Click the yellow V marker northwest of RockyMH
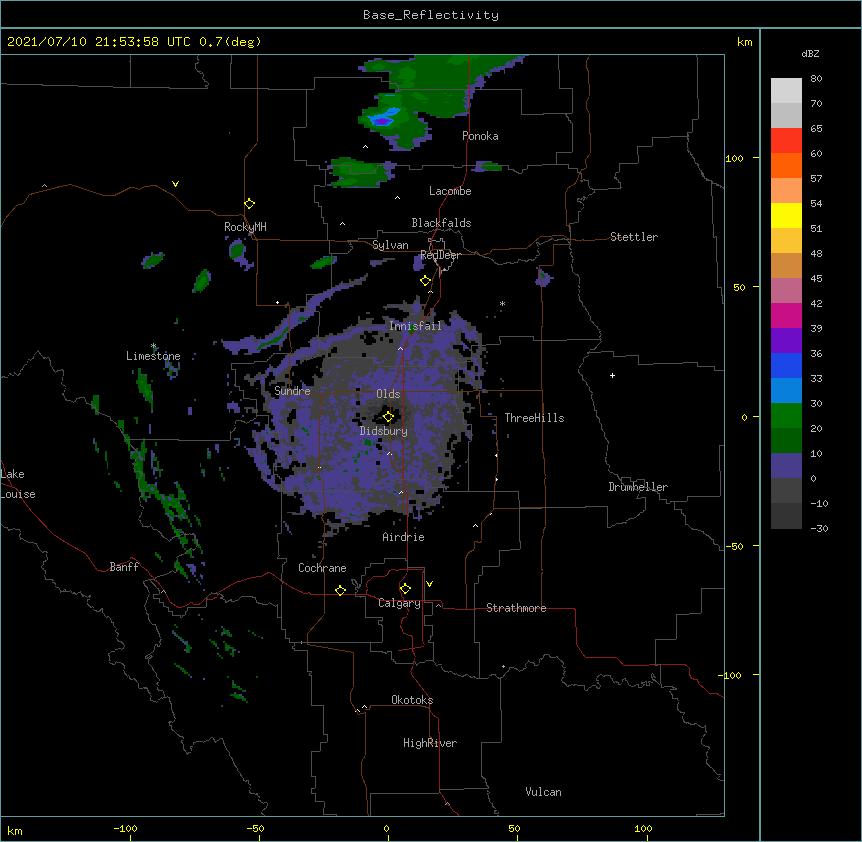The width and height of the screenshot is (862, 842). tap(175, 184)
